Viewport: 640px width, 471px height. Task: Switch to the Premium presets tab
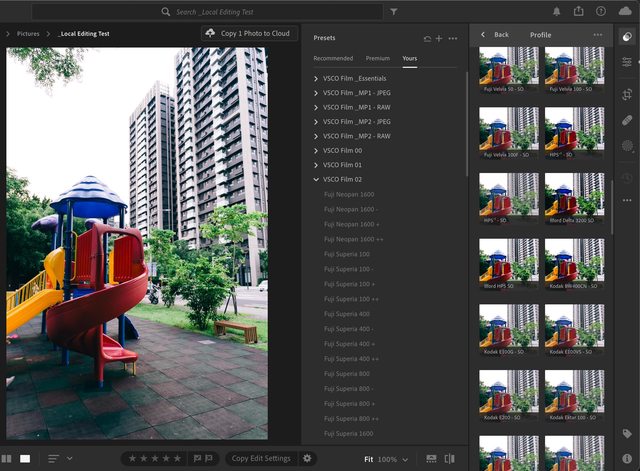pos(378,59)
